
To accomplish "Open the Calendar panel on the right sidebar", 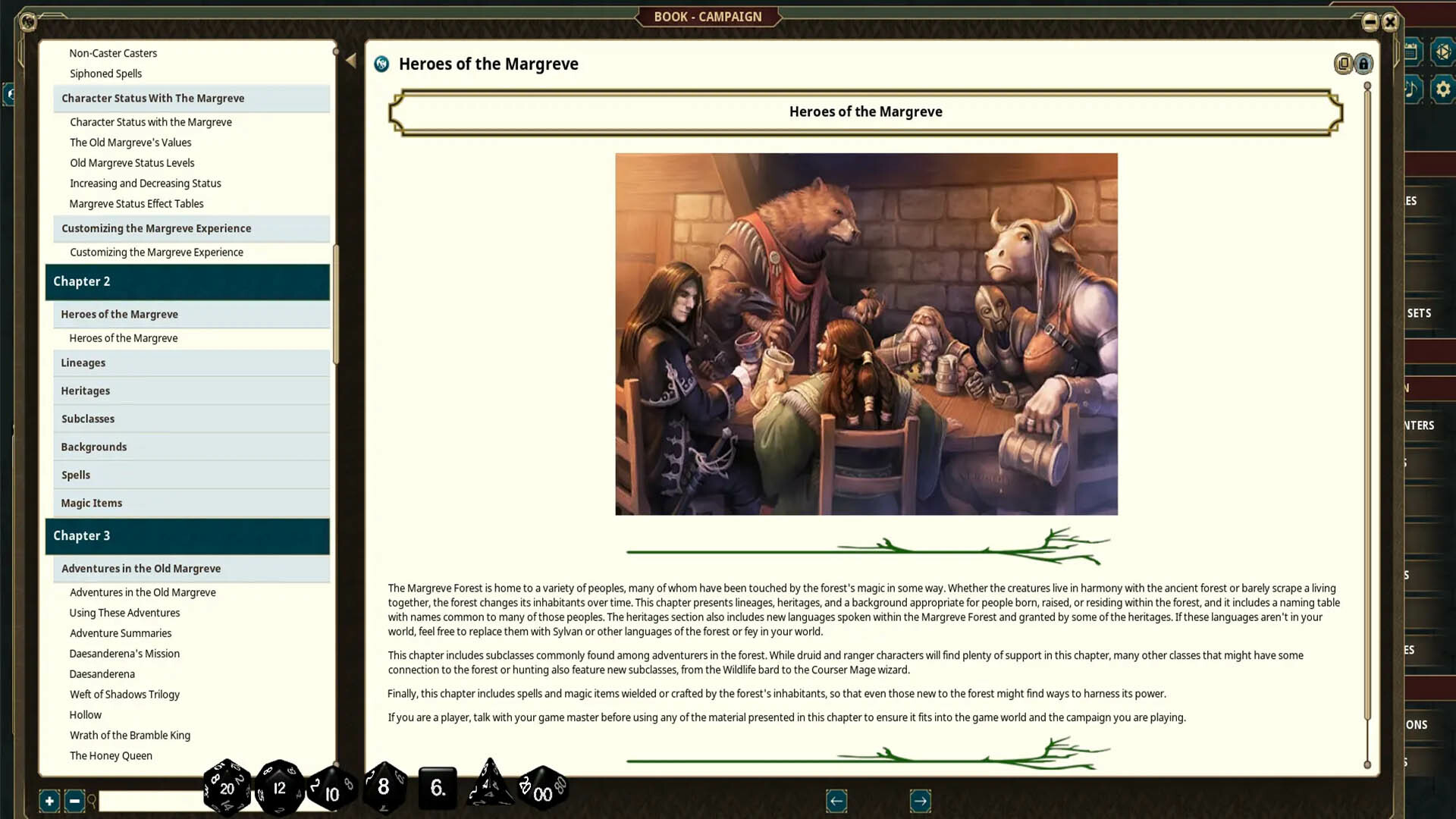I will 1410,52.
